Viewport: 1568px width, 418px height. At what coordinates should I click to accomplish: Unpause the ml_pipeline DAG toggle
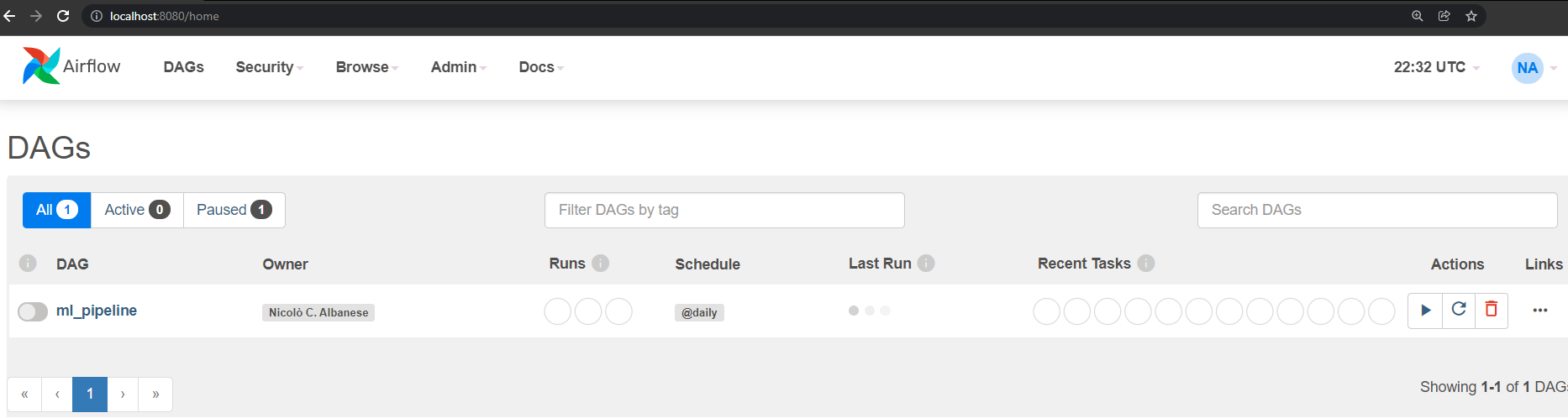tap(33, 312)
